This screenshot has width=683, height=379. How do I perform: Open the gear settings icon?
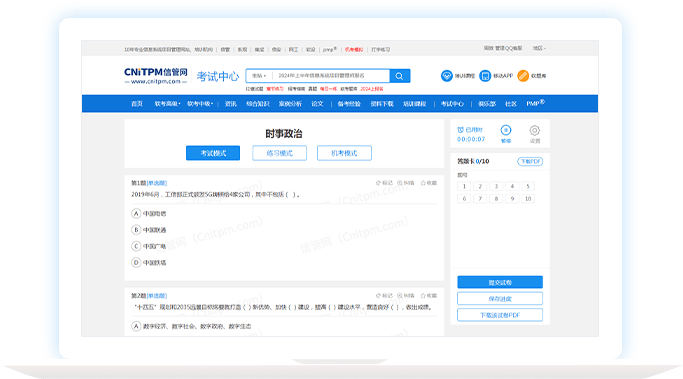pyautogui.click(x=534, y=130)
